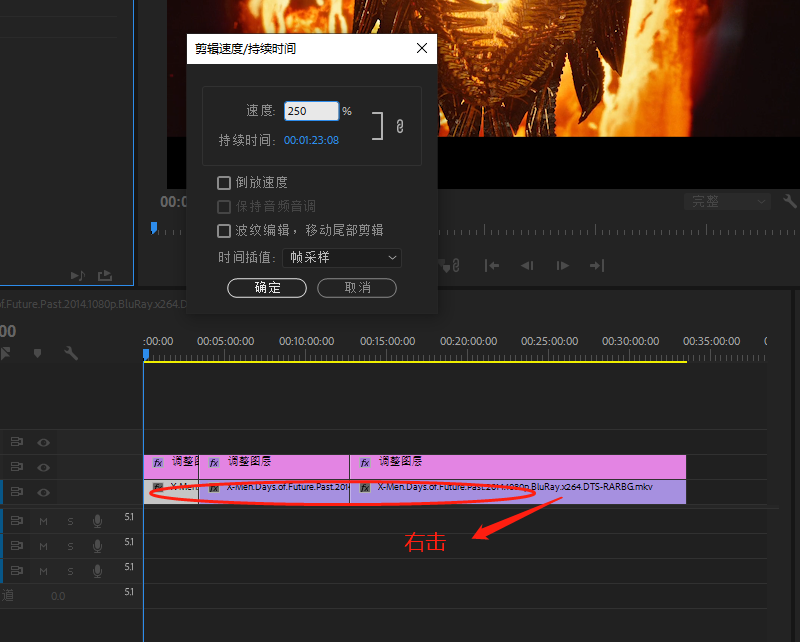Click the Program monitor blue playhead
This screenshot has height=642, width=800.
(154, 228)
